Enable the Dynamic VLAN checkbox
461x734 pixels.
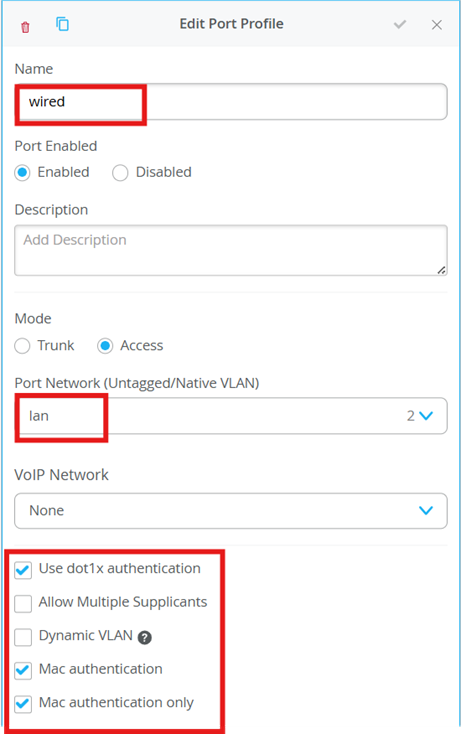click(23, 637)
